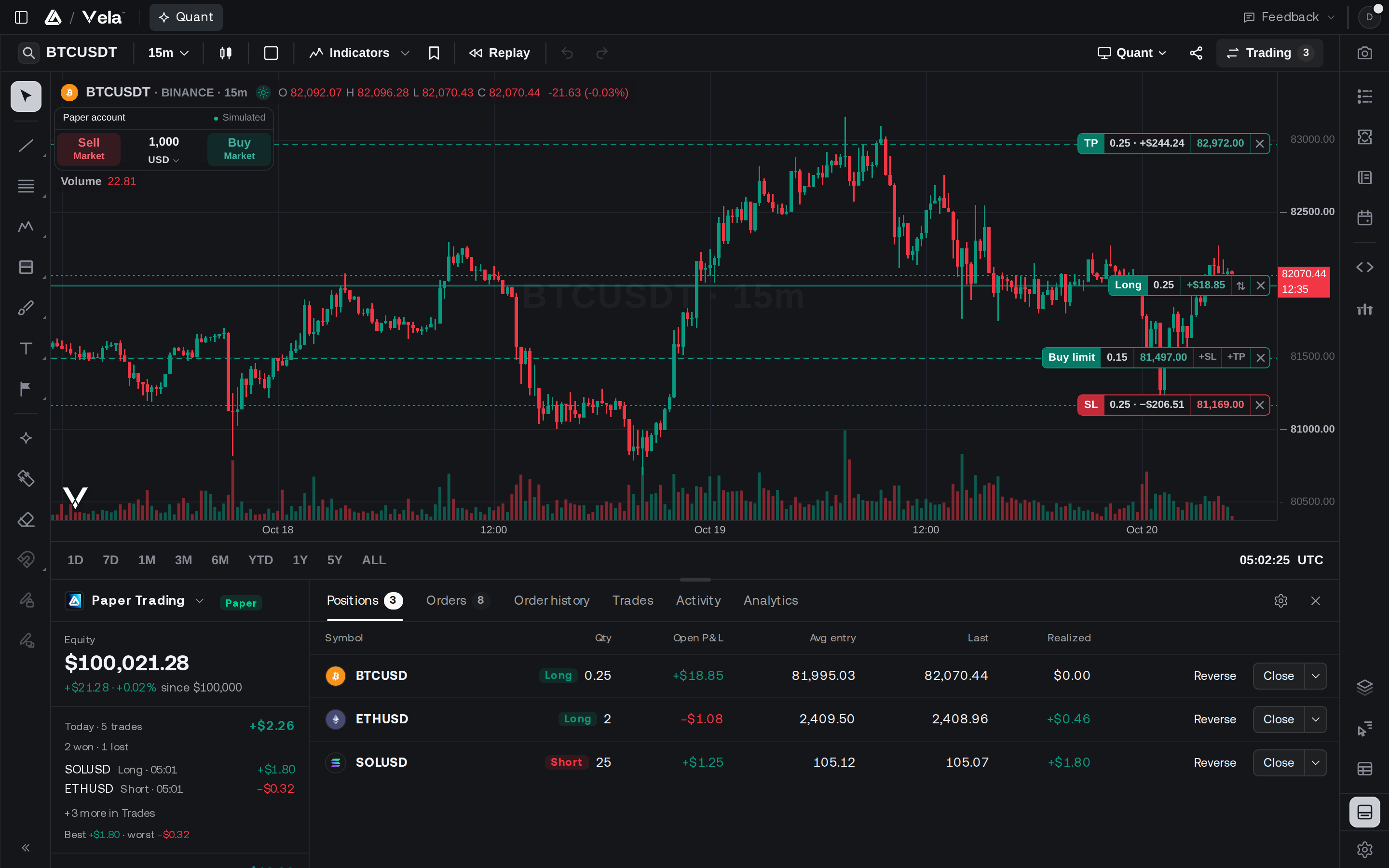Screen dimensions: 1389x868
Task: Select the brush drawing tool
Action: tap(26, 308)
